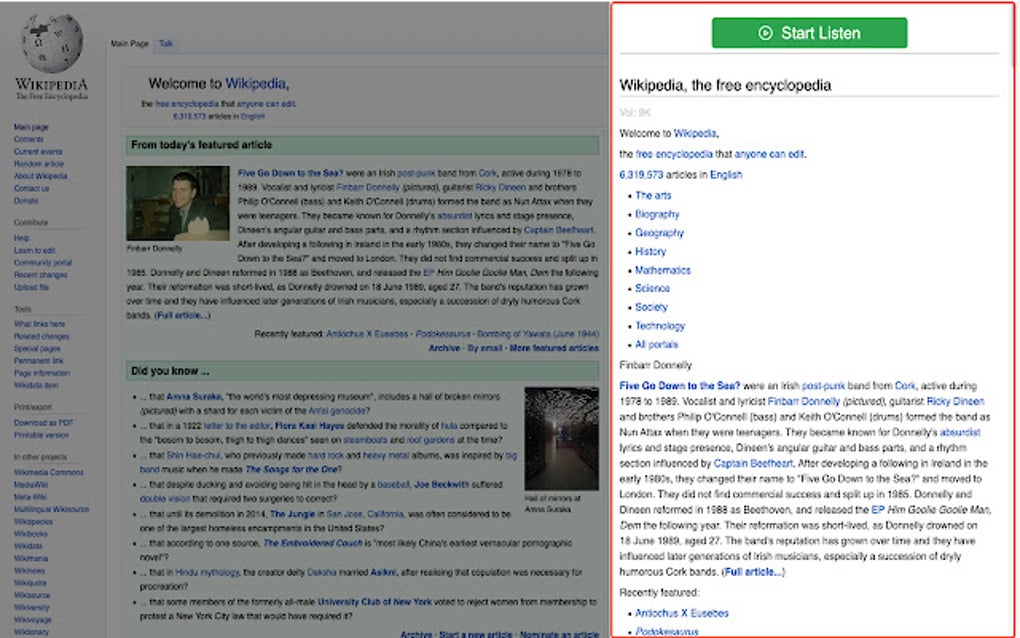Viewport: 1020px width, 638px height.
Task: Click the 6,319,573 article count in reader panel
Action: [641, 175]
